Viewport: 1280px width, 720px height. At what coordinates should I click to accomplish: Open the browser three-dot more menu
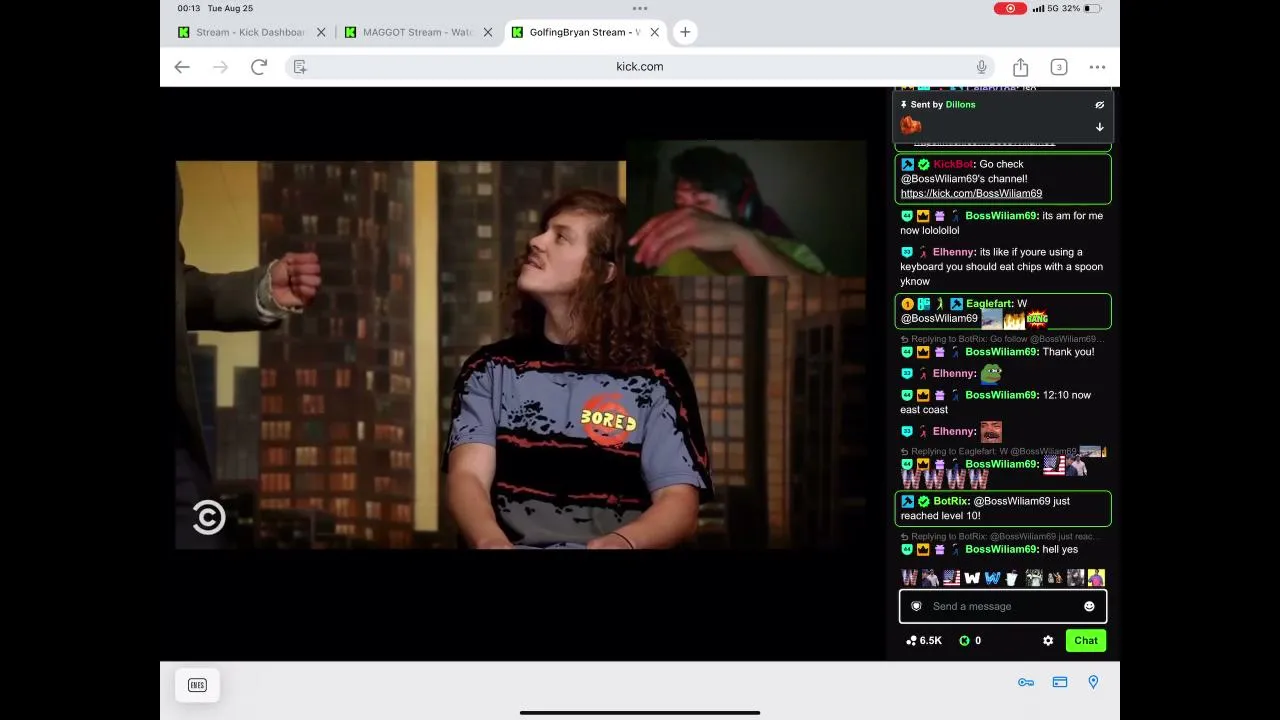pos(1097,67)
